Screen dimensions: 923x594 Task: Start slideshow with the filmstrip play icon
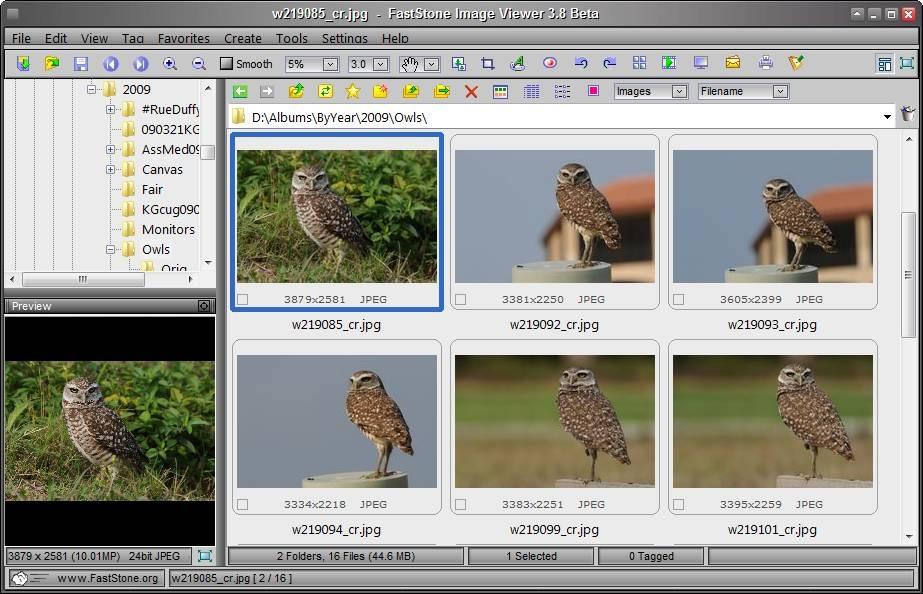[x=668, y=63]
